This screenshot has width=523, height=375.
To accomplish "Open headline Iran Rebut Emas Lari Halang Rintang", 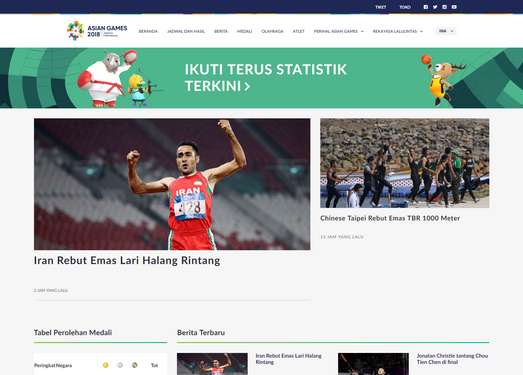I will [x=127, y=261].
